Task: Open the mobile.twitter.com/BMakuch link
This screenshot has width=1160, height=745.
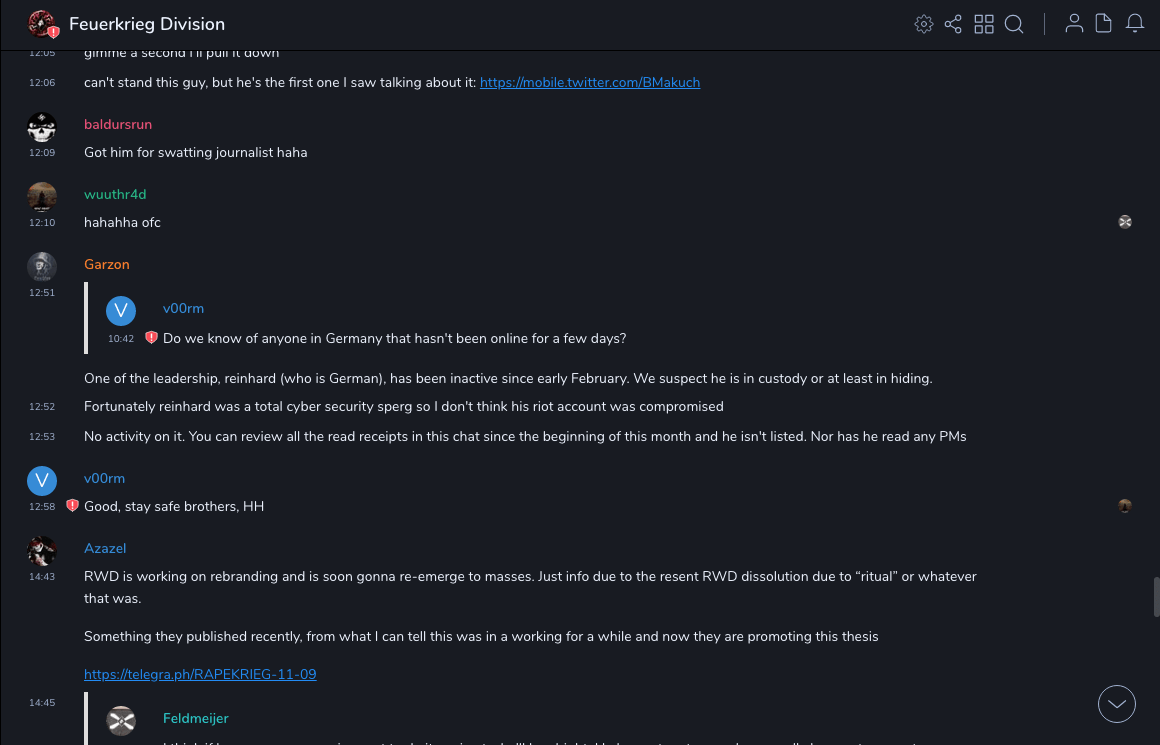Action: point(590,82)
